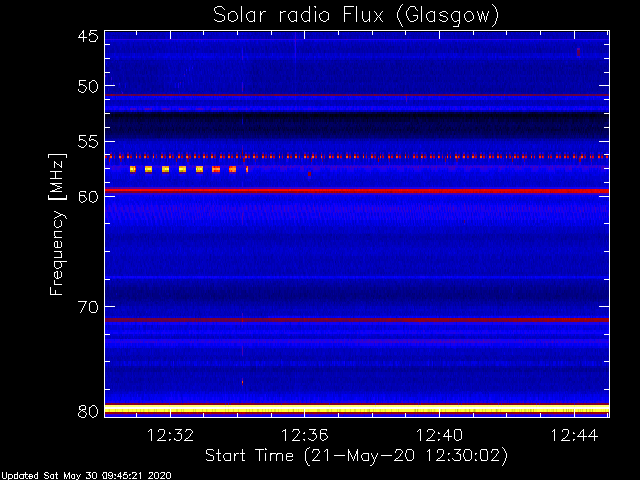Click the first yellow burst block near 57 MHz

pos(133,169)
